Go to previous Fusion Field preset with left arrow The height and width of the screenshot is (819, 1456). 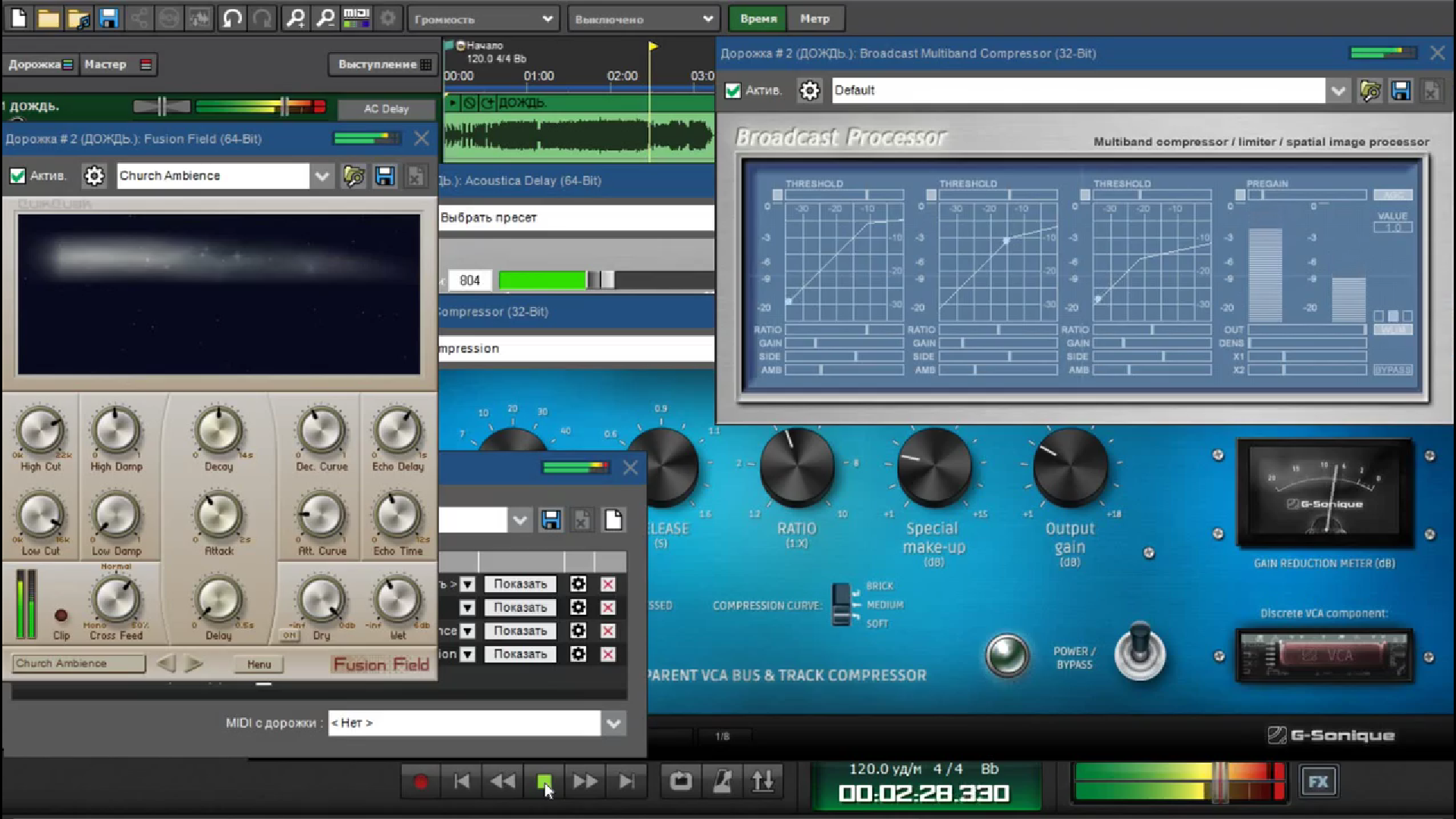point(166,664)
